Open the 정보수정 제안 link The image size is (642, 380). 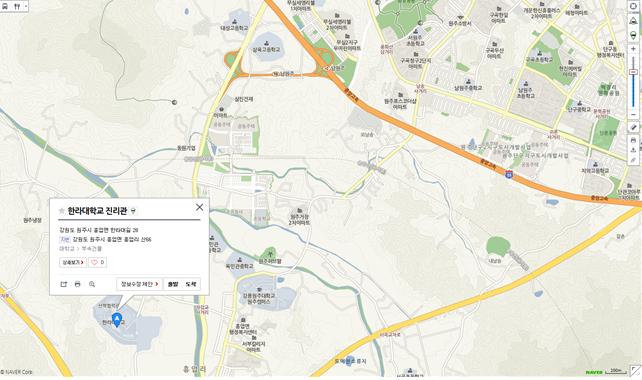(x=140, y=284)
